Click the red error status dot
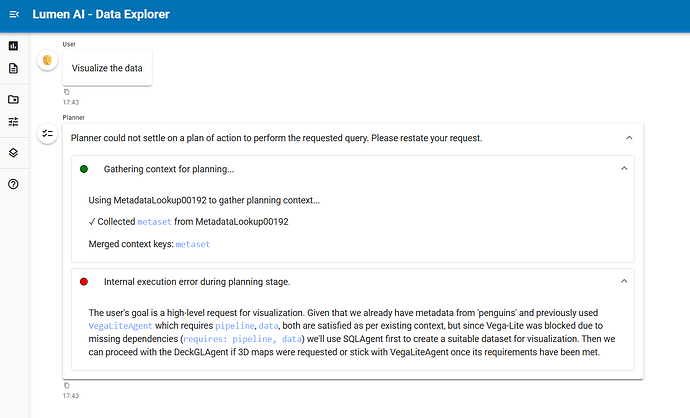 click(x=84, y=282)
